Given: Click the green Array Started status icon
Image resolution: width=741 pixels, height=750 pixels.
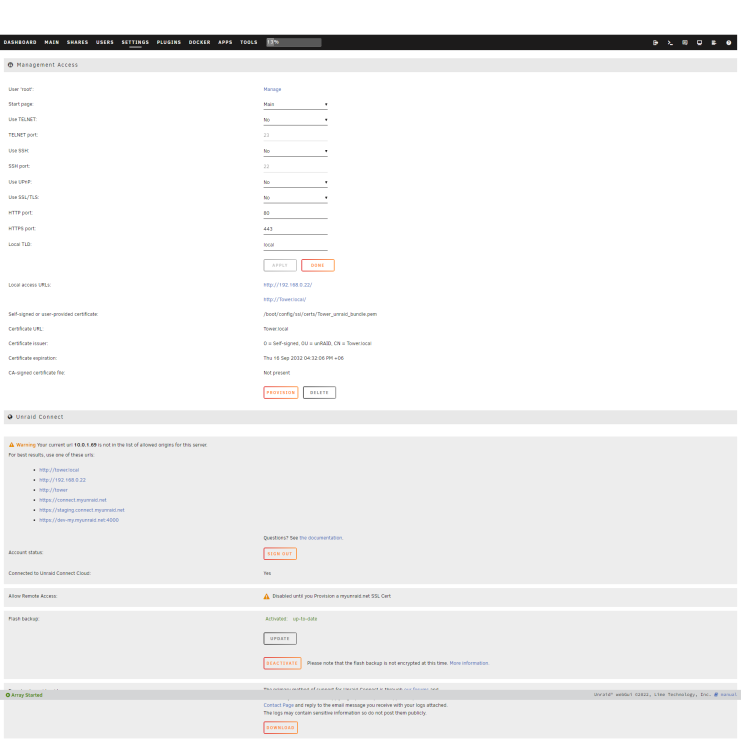Looking at the screenshot, I should coord(8,695).
